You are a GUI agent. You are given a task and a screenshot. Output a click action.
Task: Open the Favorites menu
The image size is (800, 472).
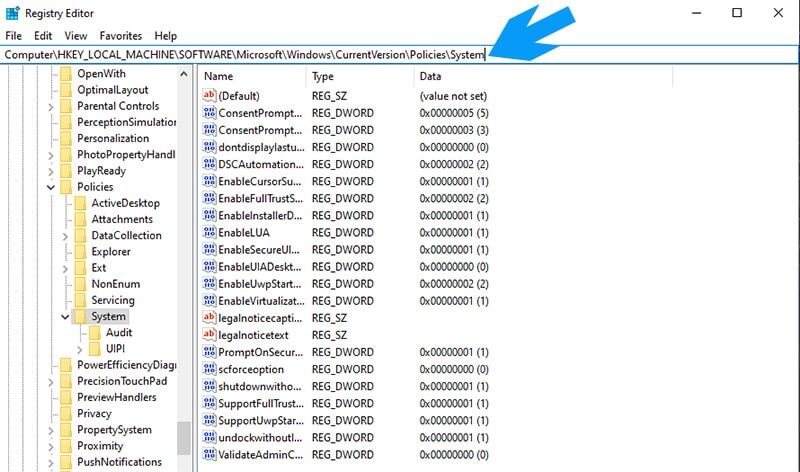(x=120, y=36)
